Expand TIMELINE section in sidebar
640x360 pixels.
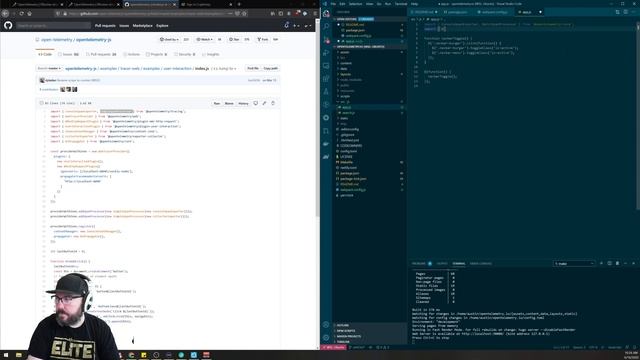369,342
